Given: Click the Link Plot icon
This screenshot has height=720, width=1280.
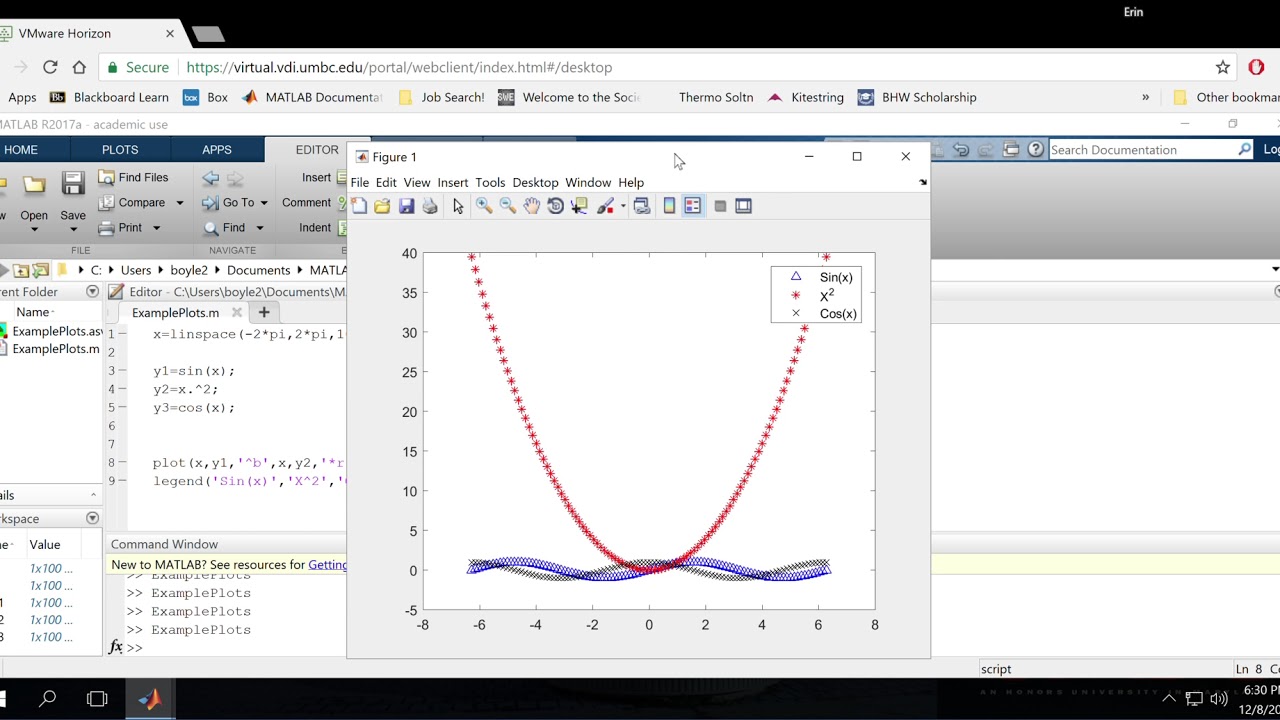Looking at the screenshot, I should pyautogui.click(x=642, y=206).
